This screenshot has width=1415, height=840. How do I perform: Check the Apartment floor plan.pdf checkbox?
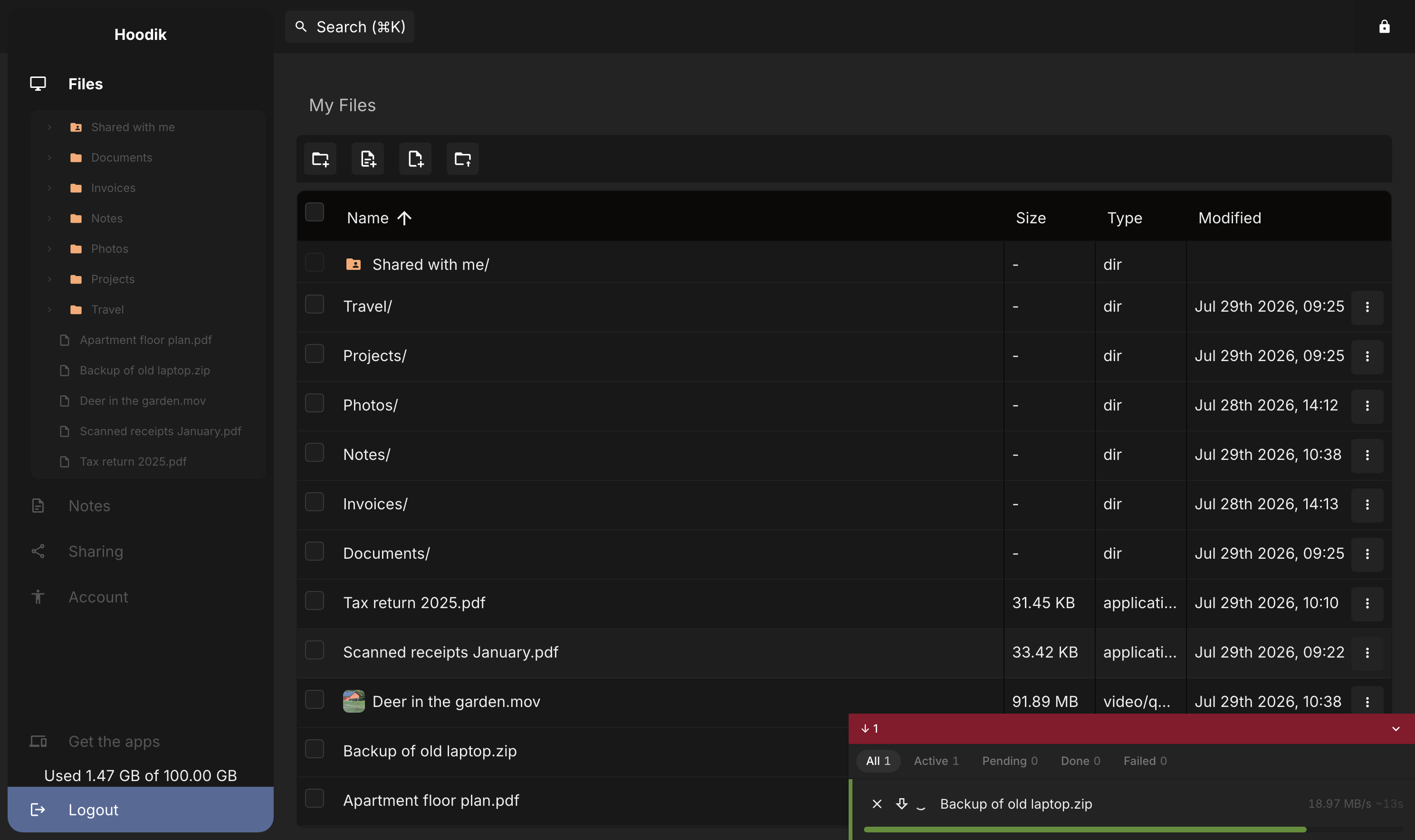click(315, 799)
